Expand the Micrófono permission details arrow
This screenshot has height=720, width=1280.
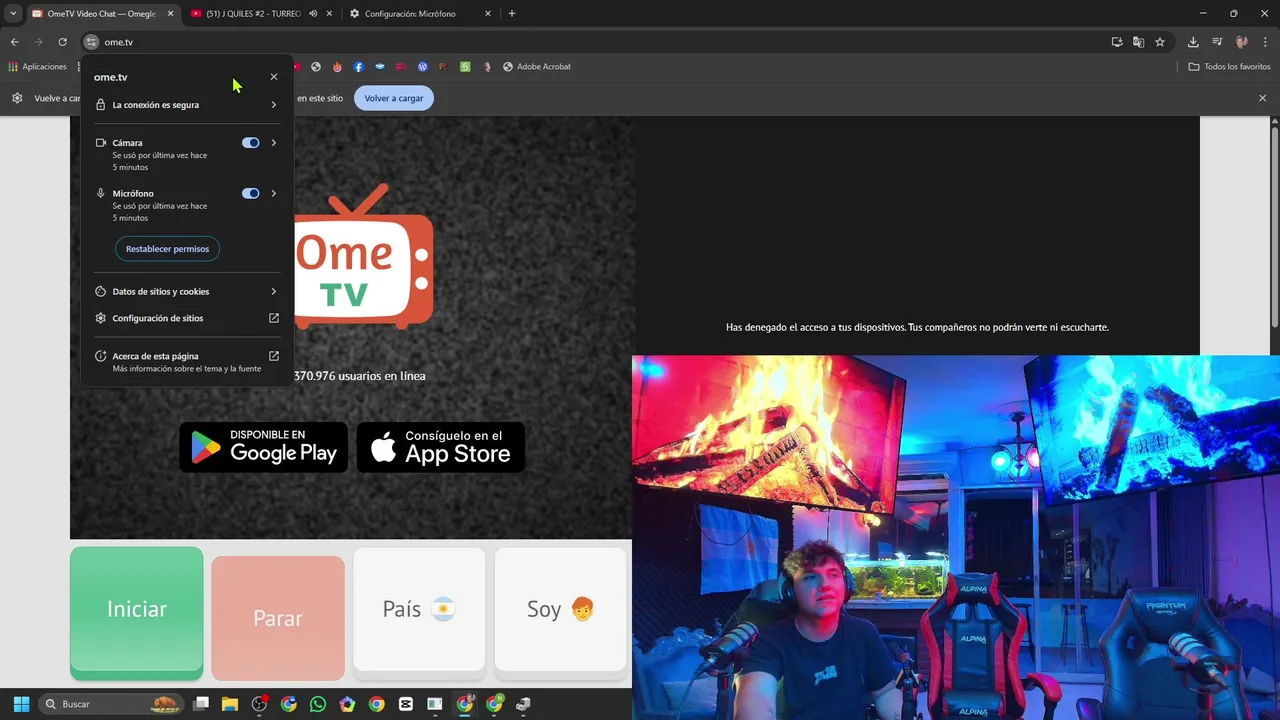pyautogui.click(x=274, y=194)
